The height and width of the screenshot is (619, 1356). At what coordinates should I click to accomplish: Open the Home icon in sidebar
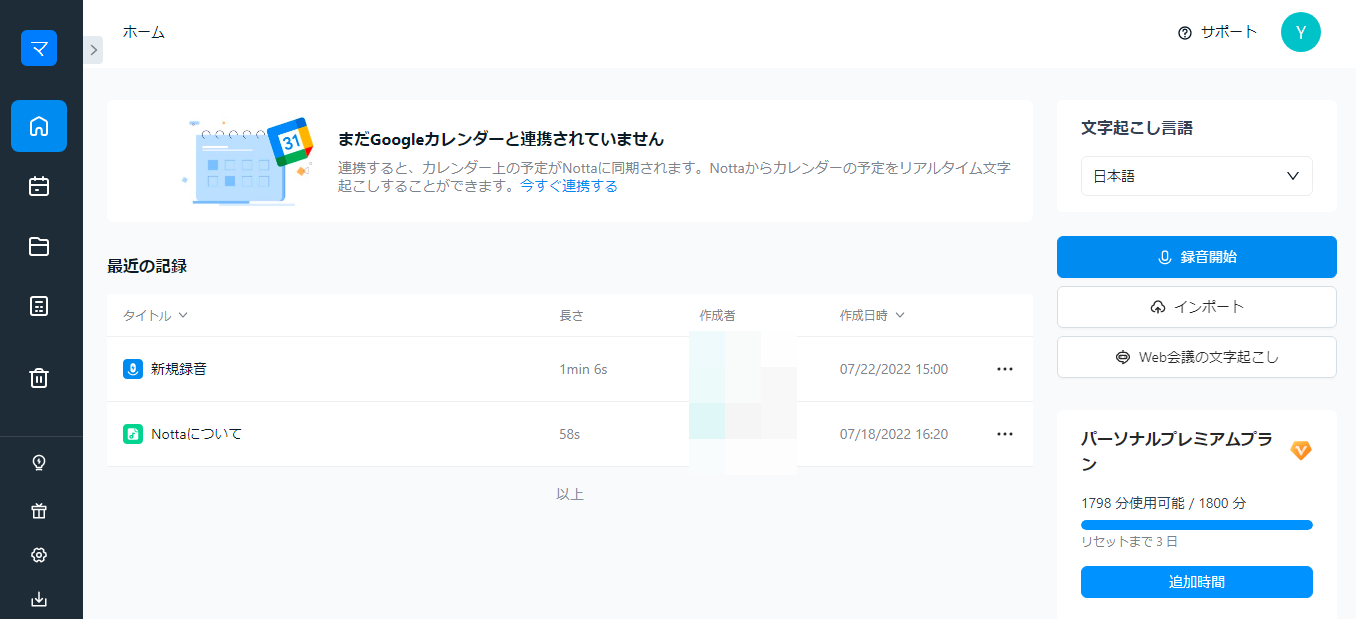coord(39,126)
